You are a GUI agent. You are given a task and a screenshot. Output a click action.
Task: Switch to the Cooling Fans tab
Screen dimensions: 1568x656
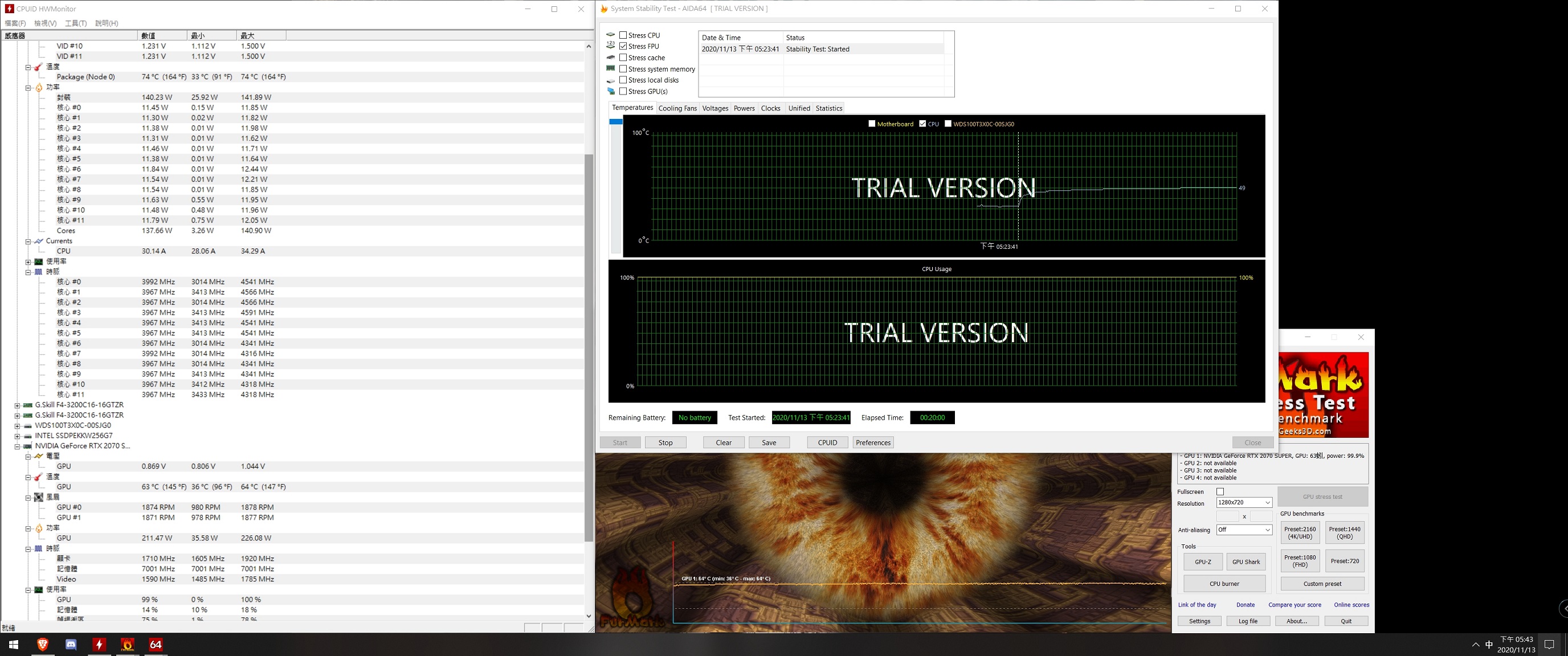click(677, 108)
